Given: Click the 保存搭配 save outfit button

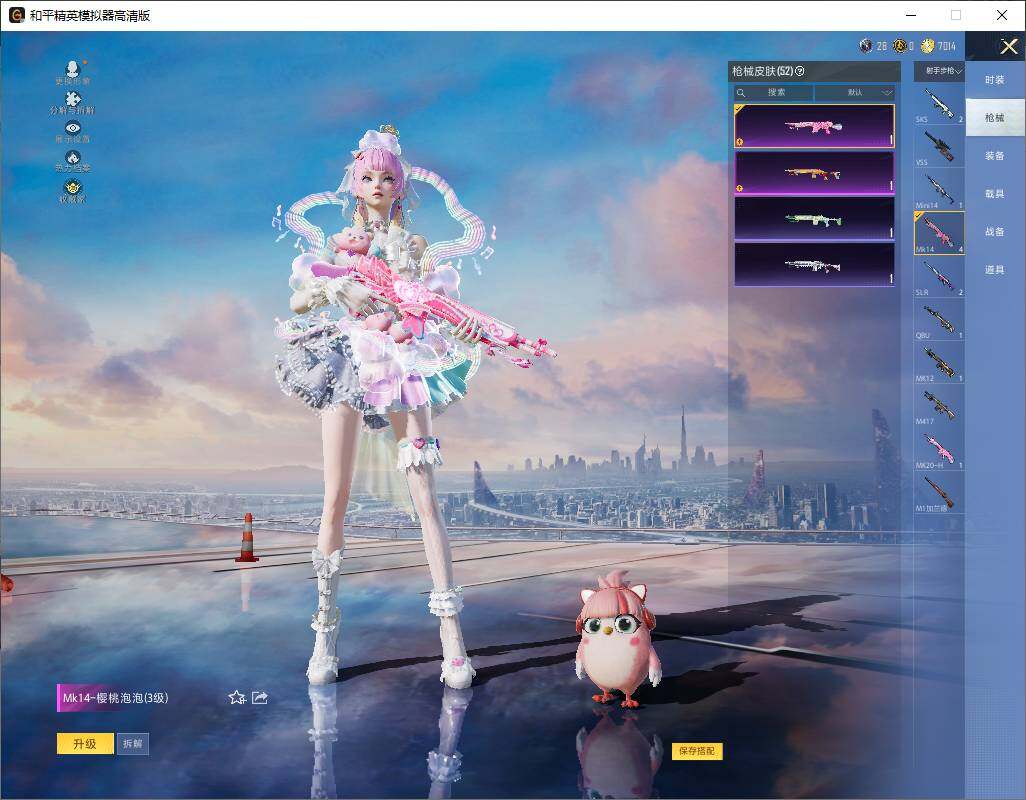Looking at the screenshot, I should pyautogui.click(x=697, y=751).
